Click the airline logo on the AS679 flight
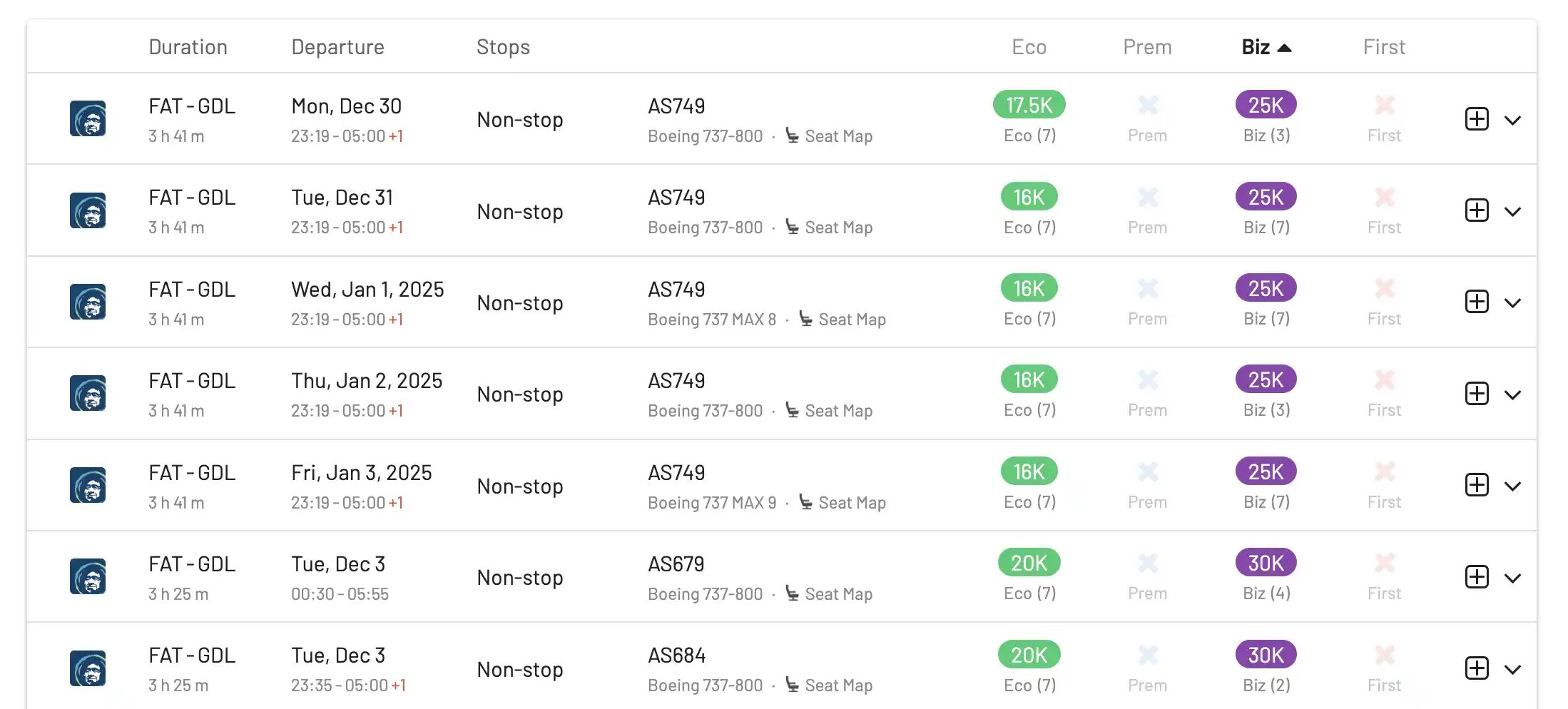 tap(88, 576)
